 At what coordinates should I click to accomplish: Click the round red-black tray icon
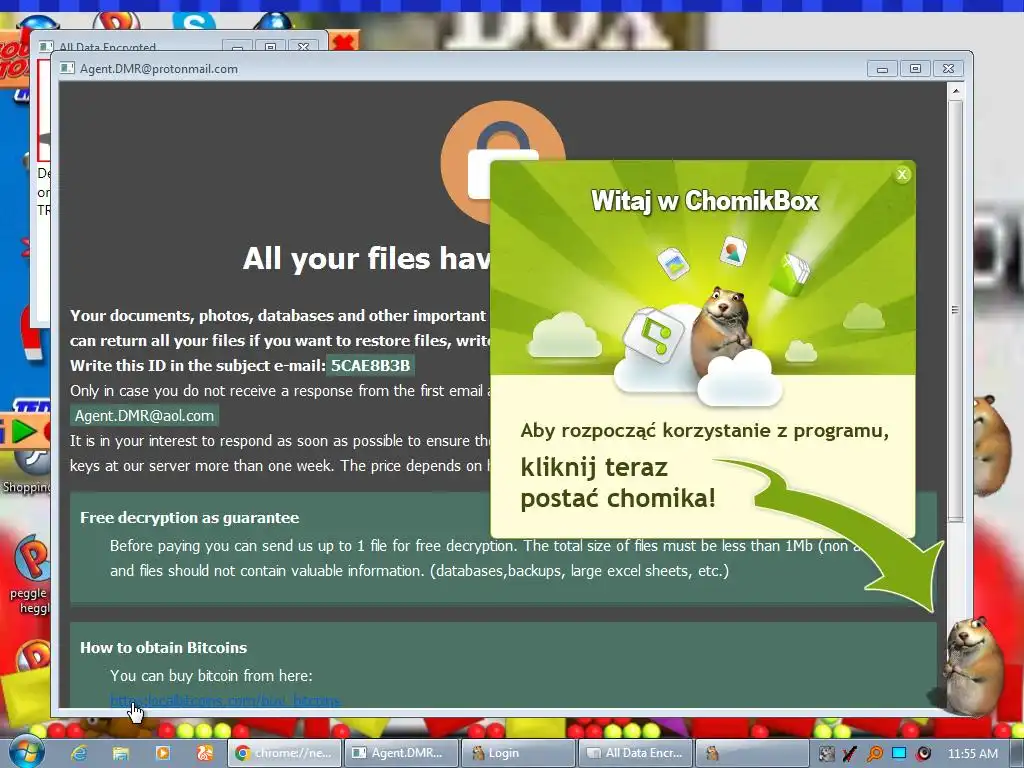(923, 754)
